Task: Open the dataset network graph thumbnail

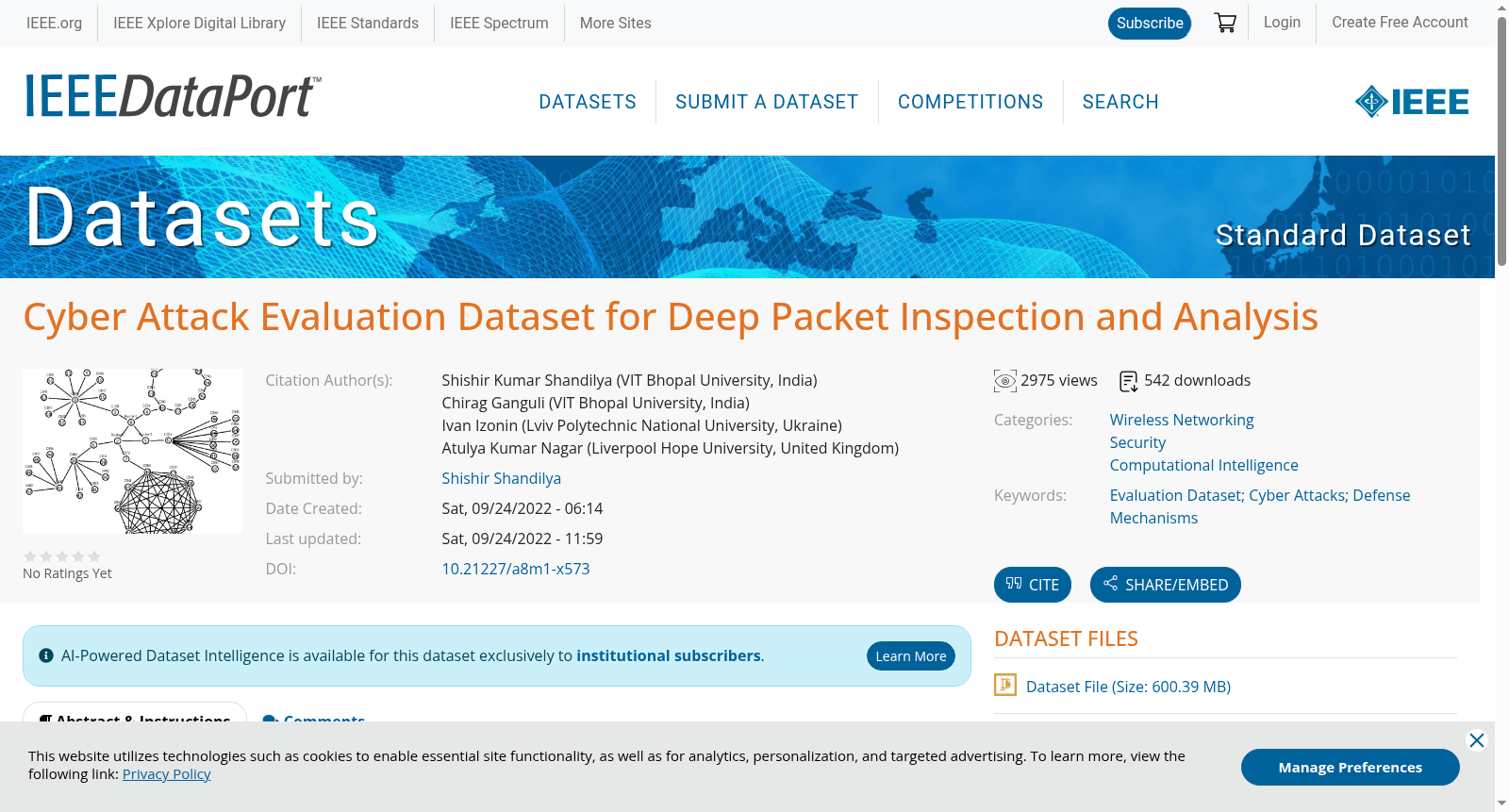Action: click(x=132, y=451)
